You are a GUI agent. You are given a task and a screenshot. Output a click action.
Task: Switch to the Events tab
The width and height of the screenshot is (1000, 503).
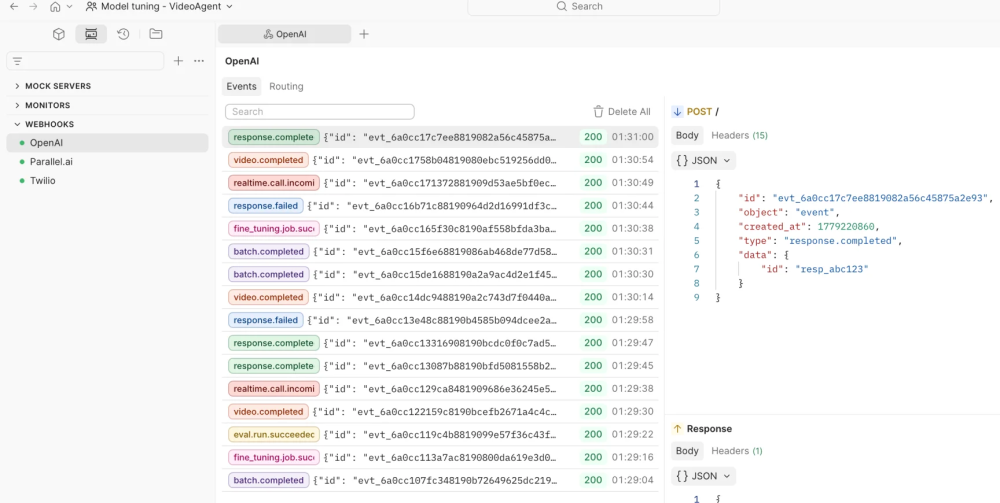point(242,86)
